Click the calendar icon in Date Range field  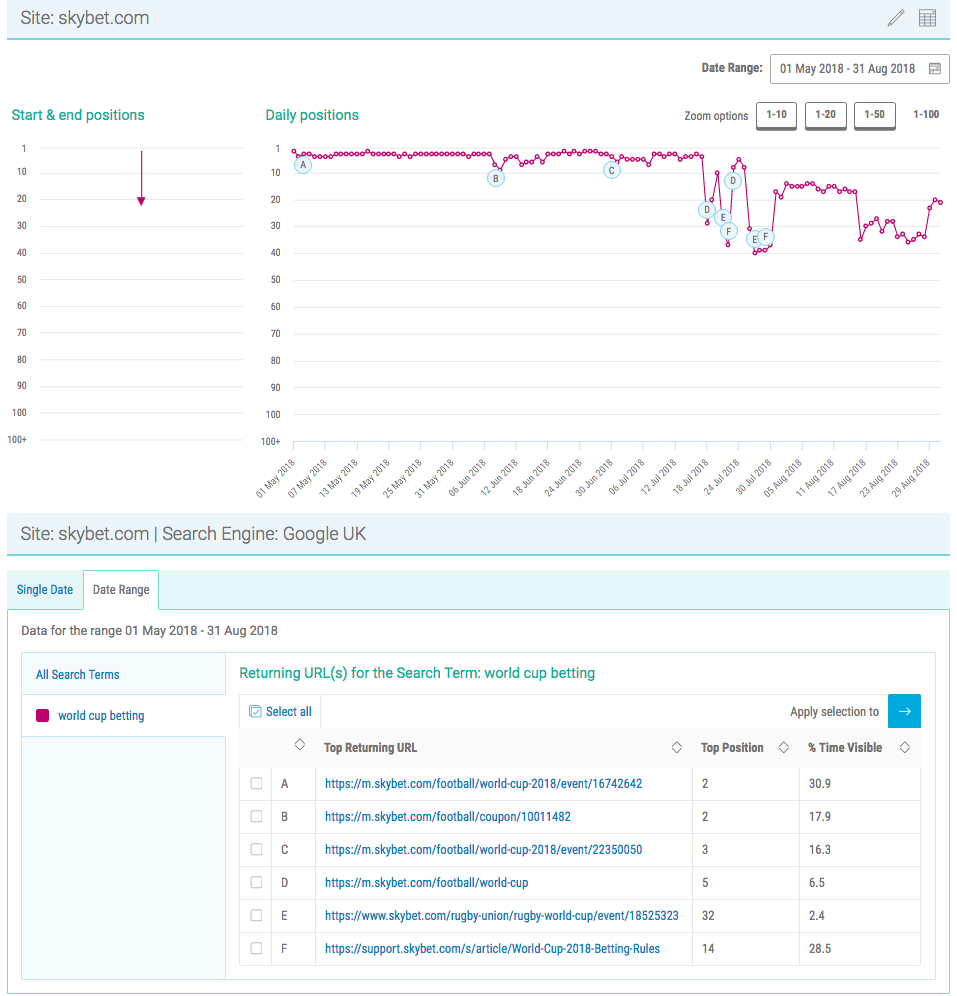click(x=935, y=69)
